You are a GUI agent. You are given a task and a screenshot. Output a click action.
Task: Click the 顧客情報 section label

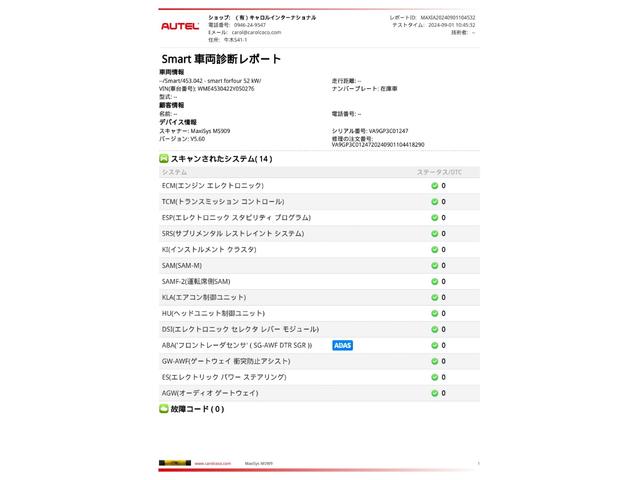(x=171, y=105)
